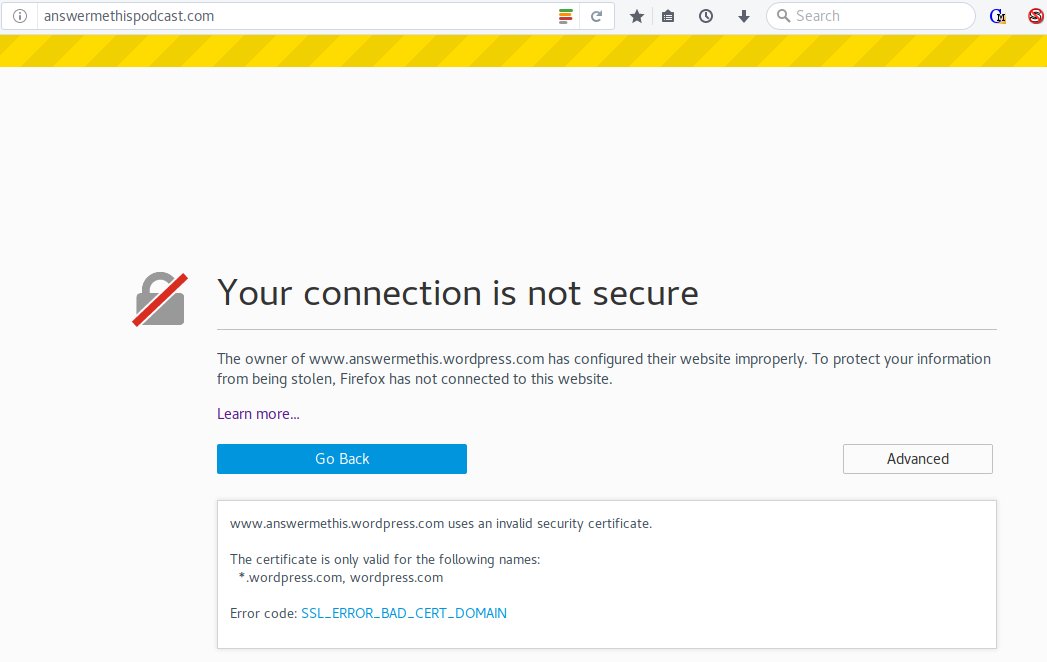Click 'The certificate is only valid' sentence

(385, 559)
